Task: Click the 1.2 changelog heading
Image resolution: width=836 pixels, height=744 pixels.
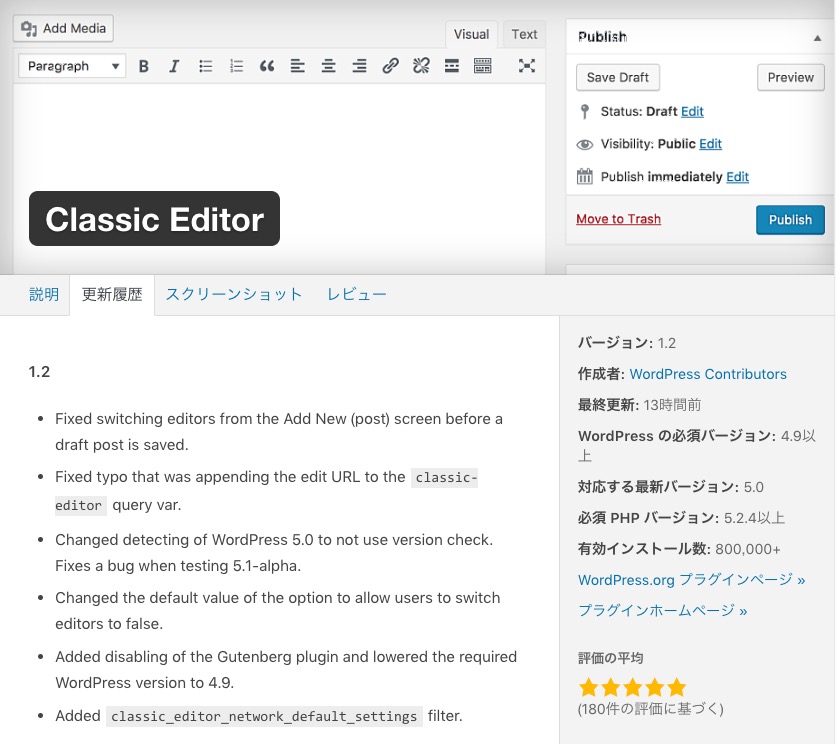Action: pyautogui.click(x=39, y=372)
